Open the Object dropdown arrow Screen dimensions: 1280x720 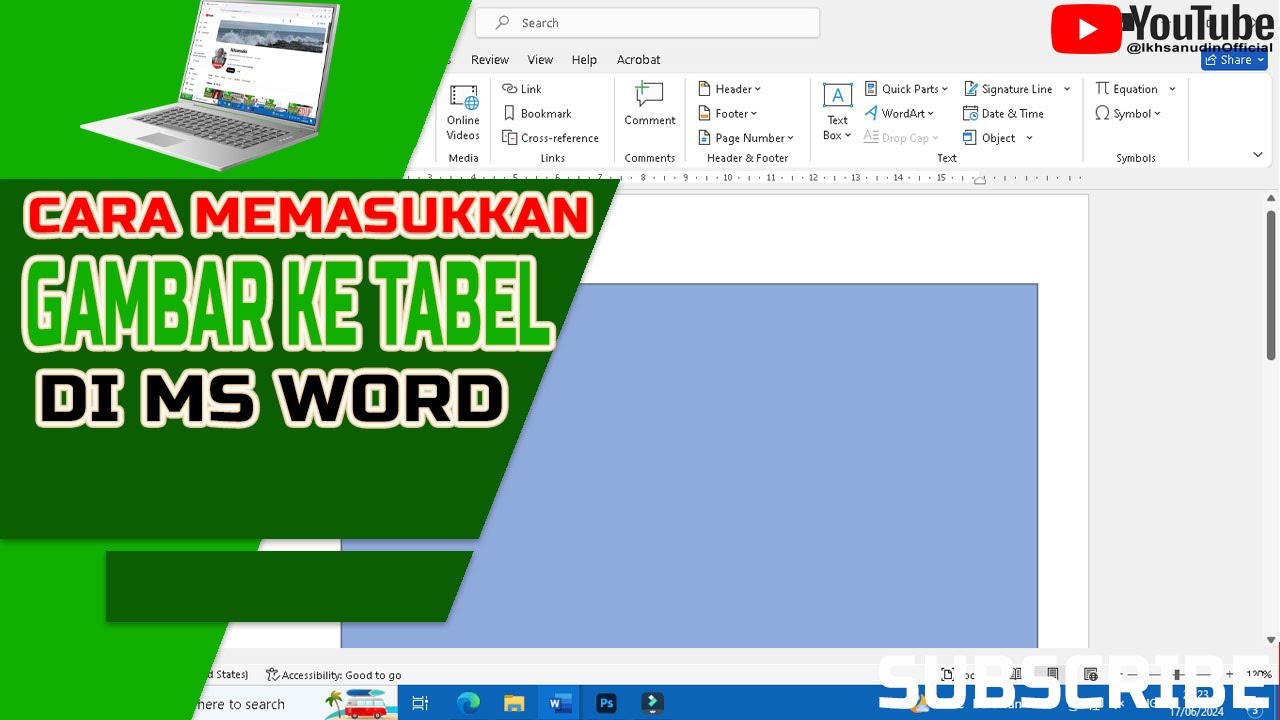pyautogui.click(x=1029, y=138)
